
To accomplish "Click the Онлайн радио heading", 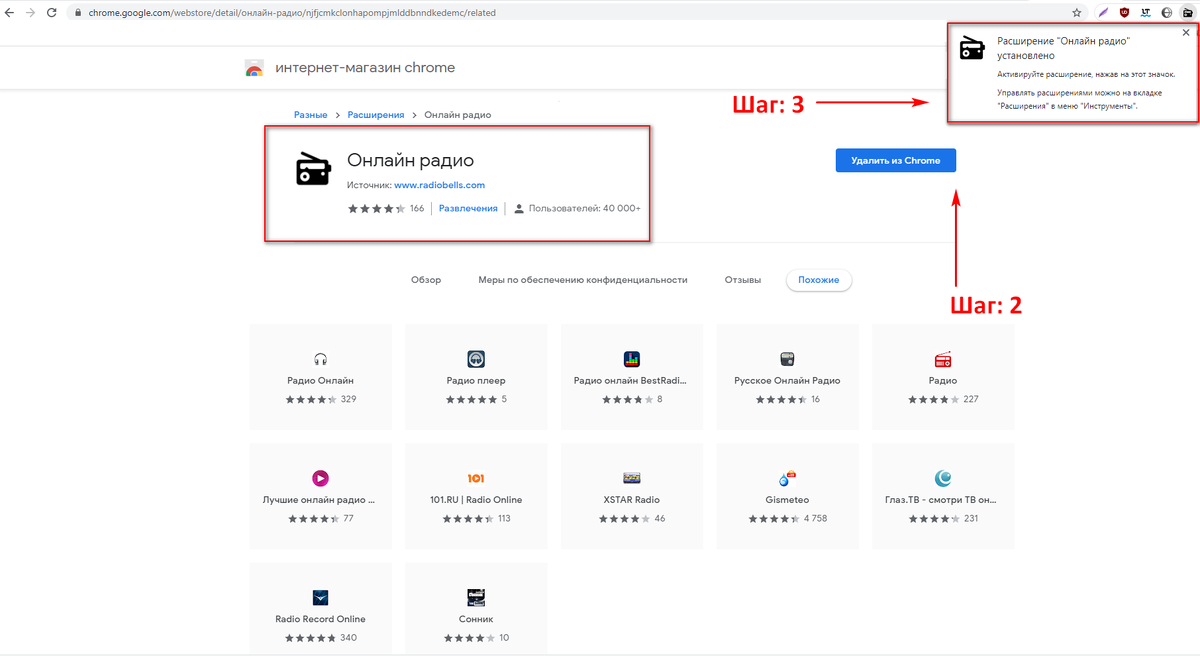I will click(410, 160).
